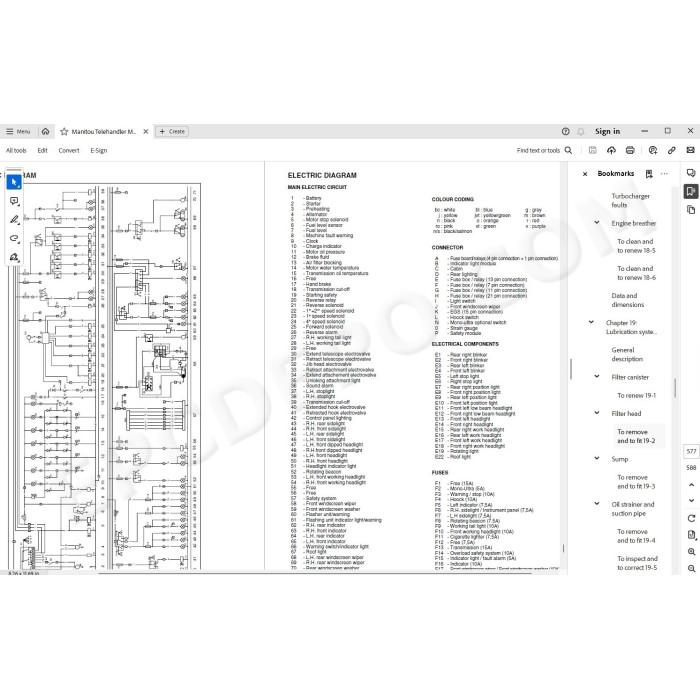Open the notifications bell icon
Viewport: 700px width, 700px height.
click(581, 131)
